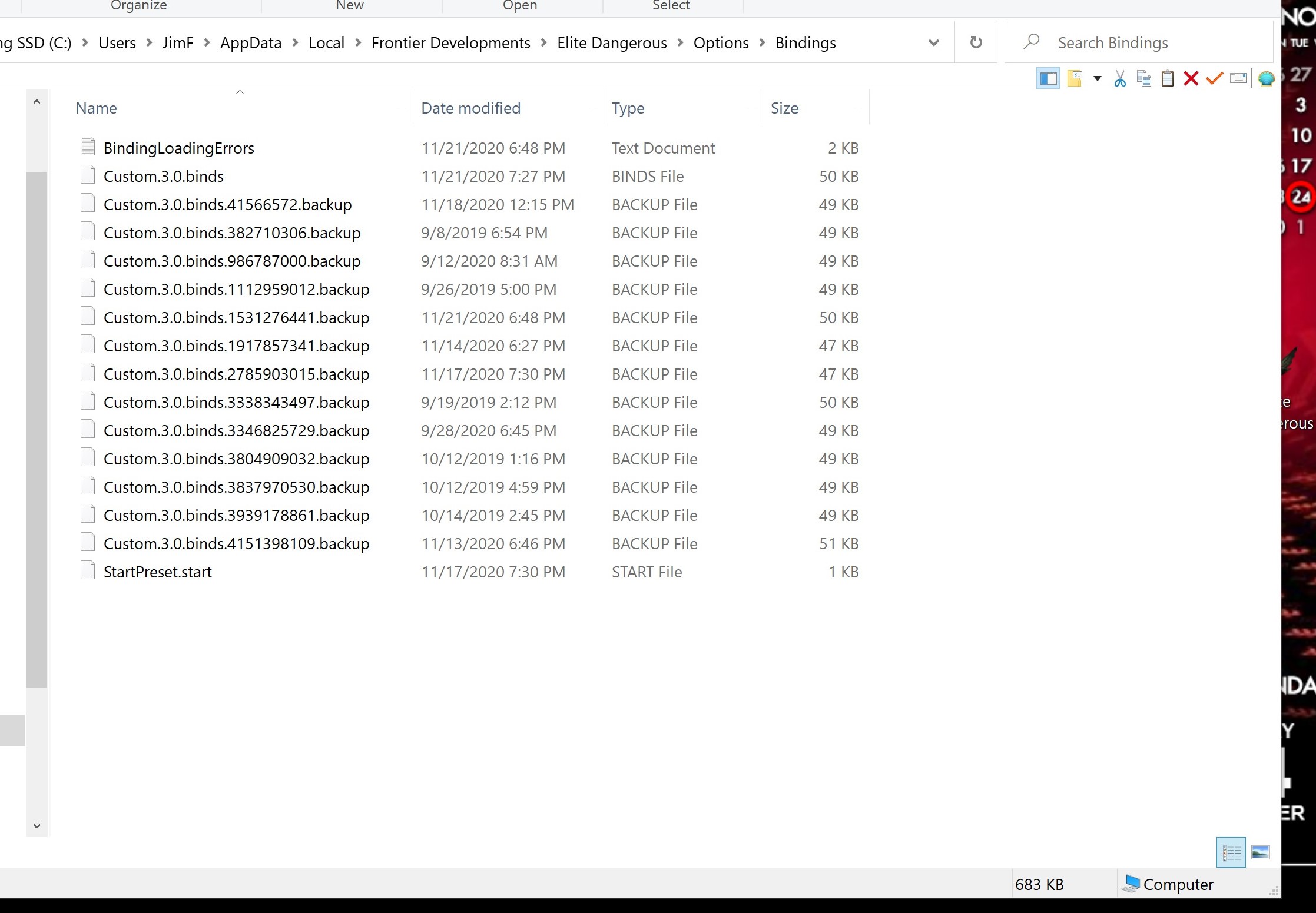Click the Email envelope toolbar icon
The image size is (1316, 913).
pos(1238,78)
